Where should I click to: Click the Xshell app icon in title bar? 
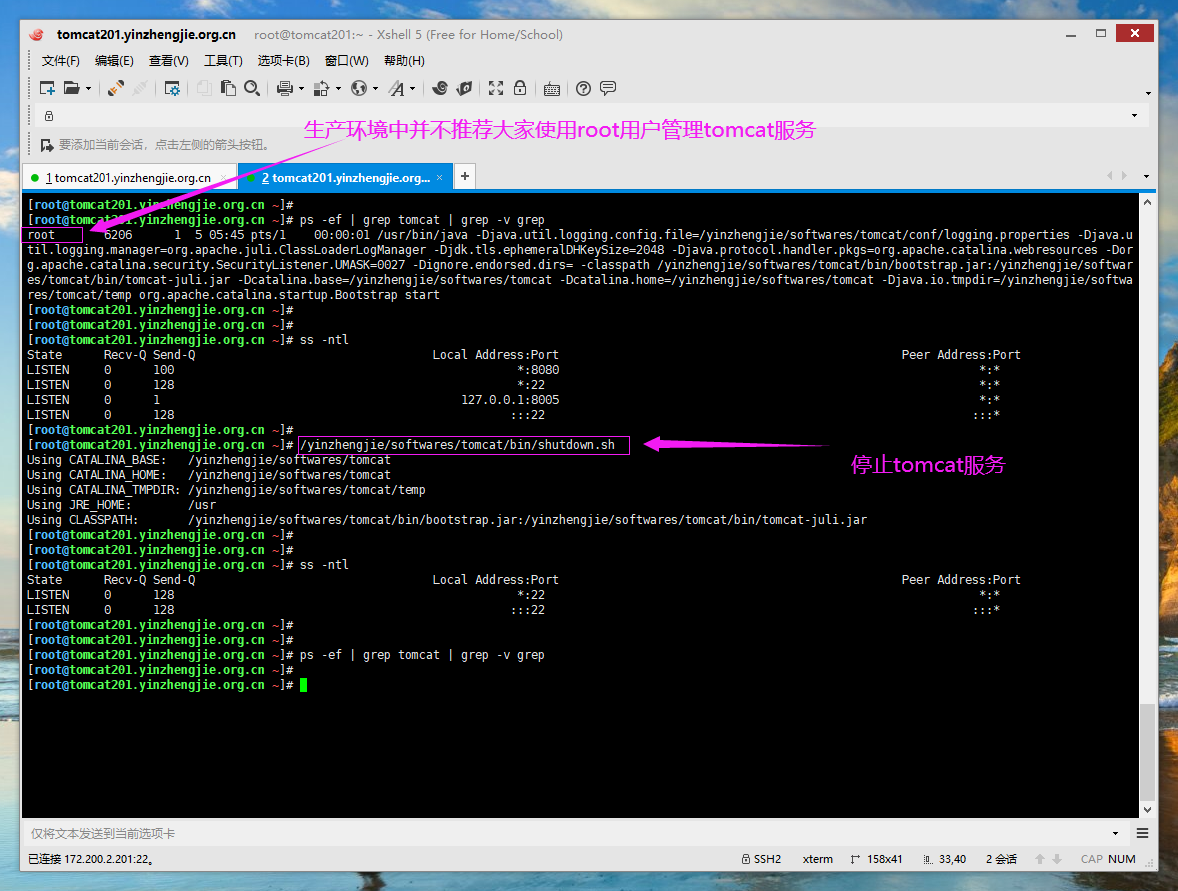click(x=37, y=35)
